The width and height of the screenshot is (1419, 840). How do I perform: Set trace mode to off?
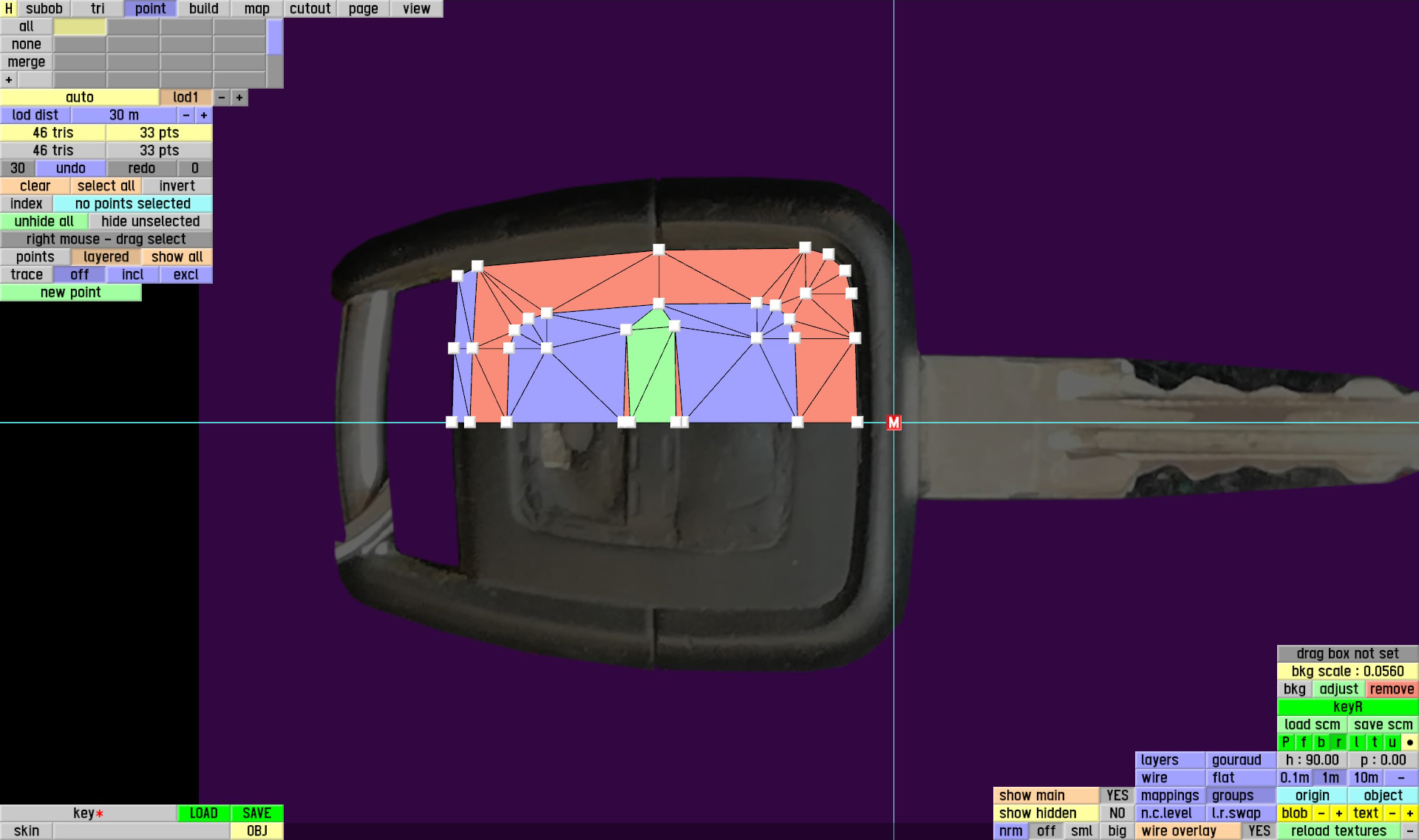click(79, 275)
